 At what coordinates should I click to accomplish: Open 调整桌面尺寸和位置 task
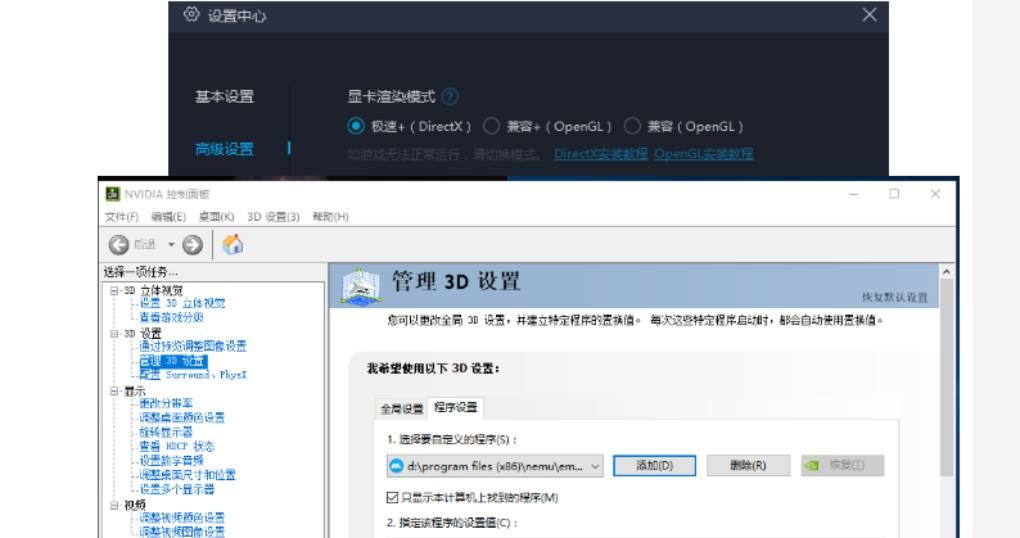pyautogui.click(x=187, y=475)
